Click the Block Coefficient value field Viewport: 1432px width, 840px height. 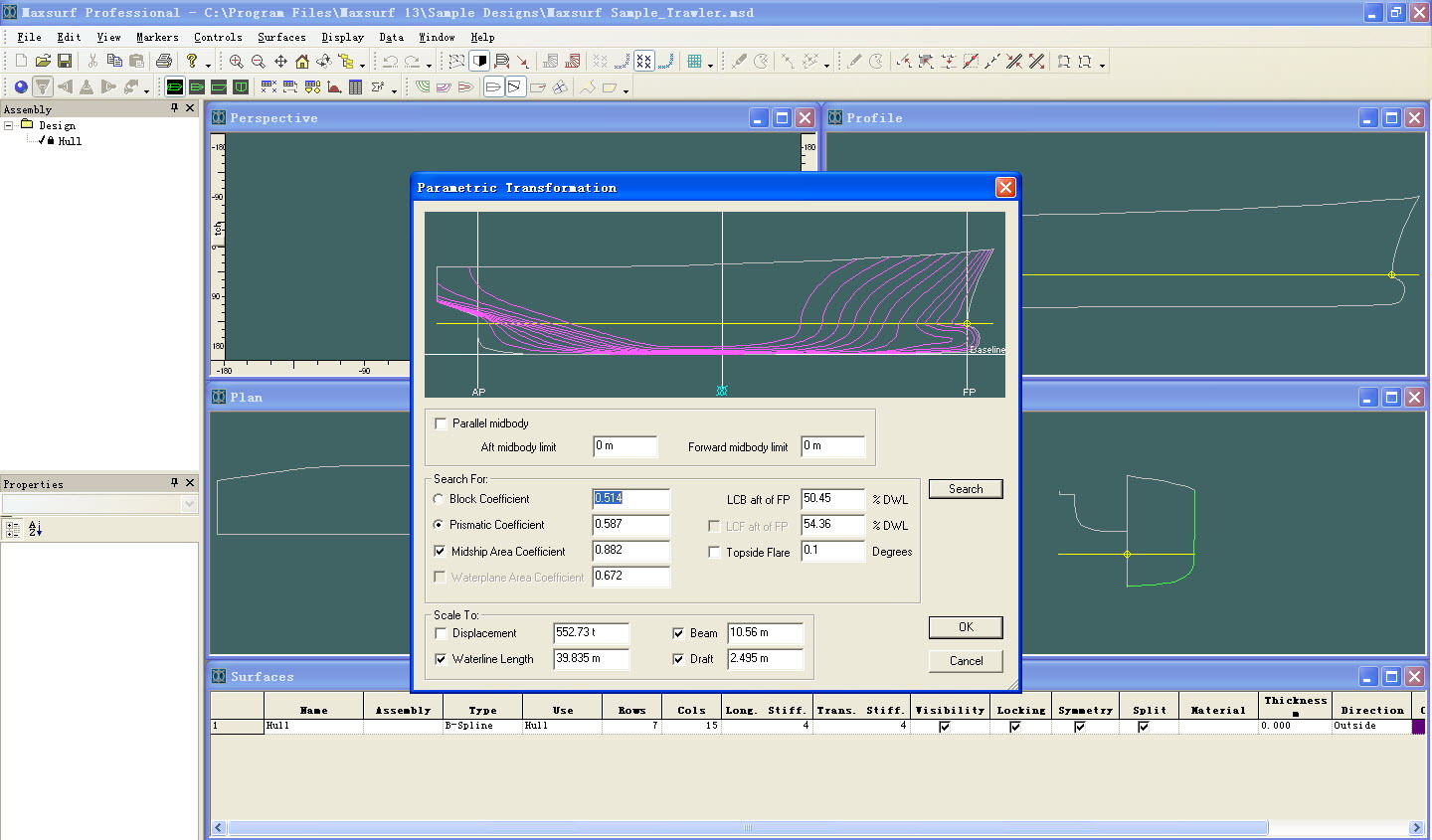click(630, 499)
